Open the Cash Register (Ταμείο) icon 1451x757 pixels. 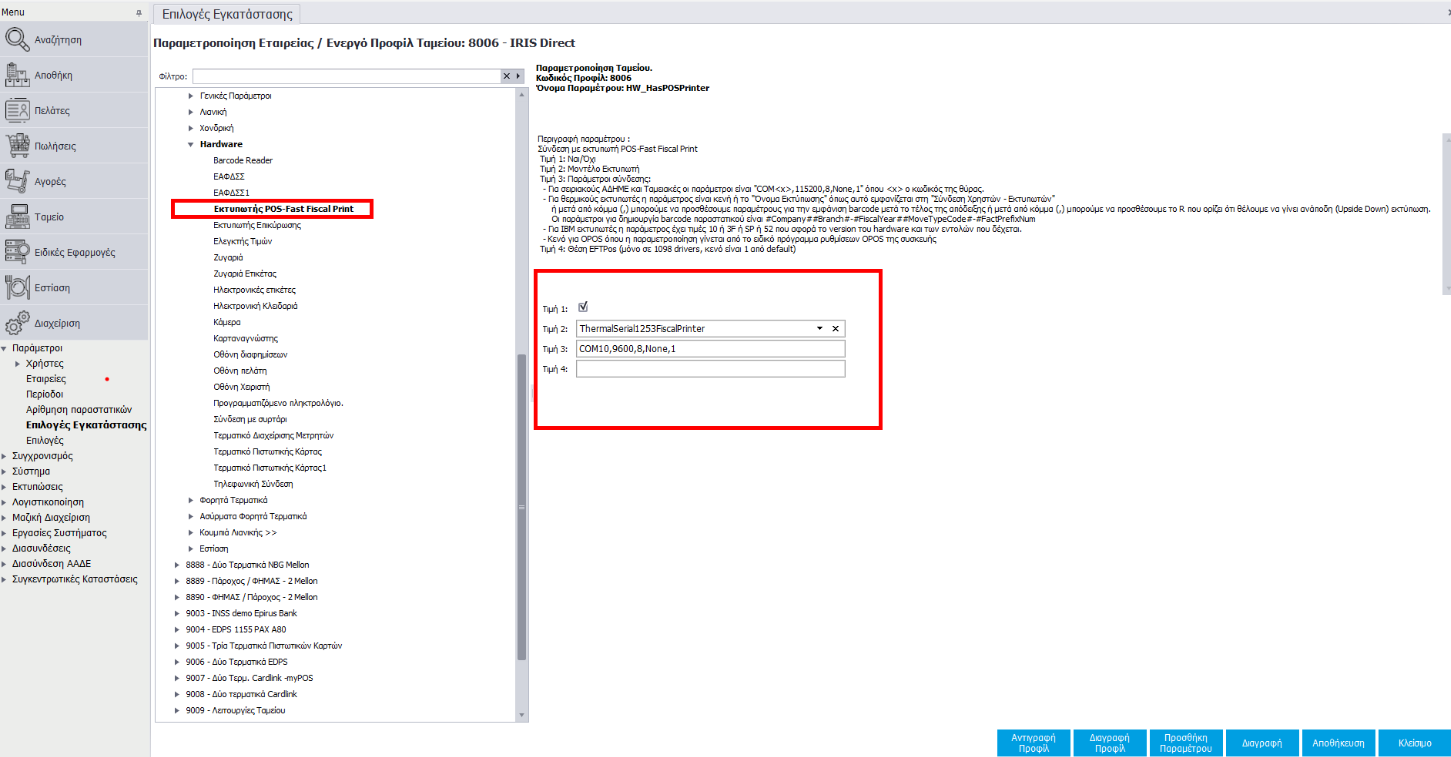point(18,217)
